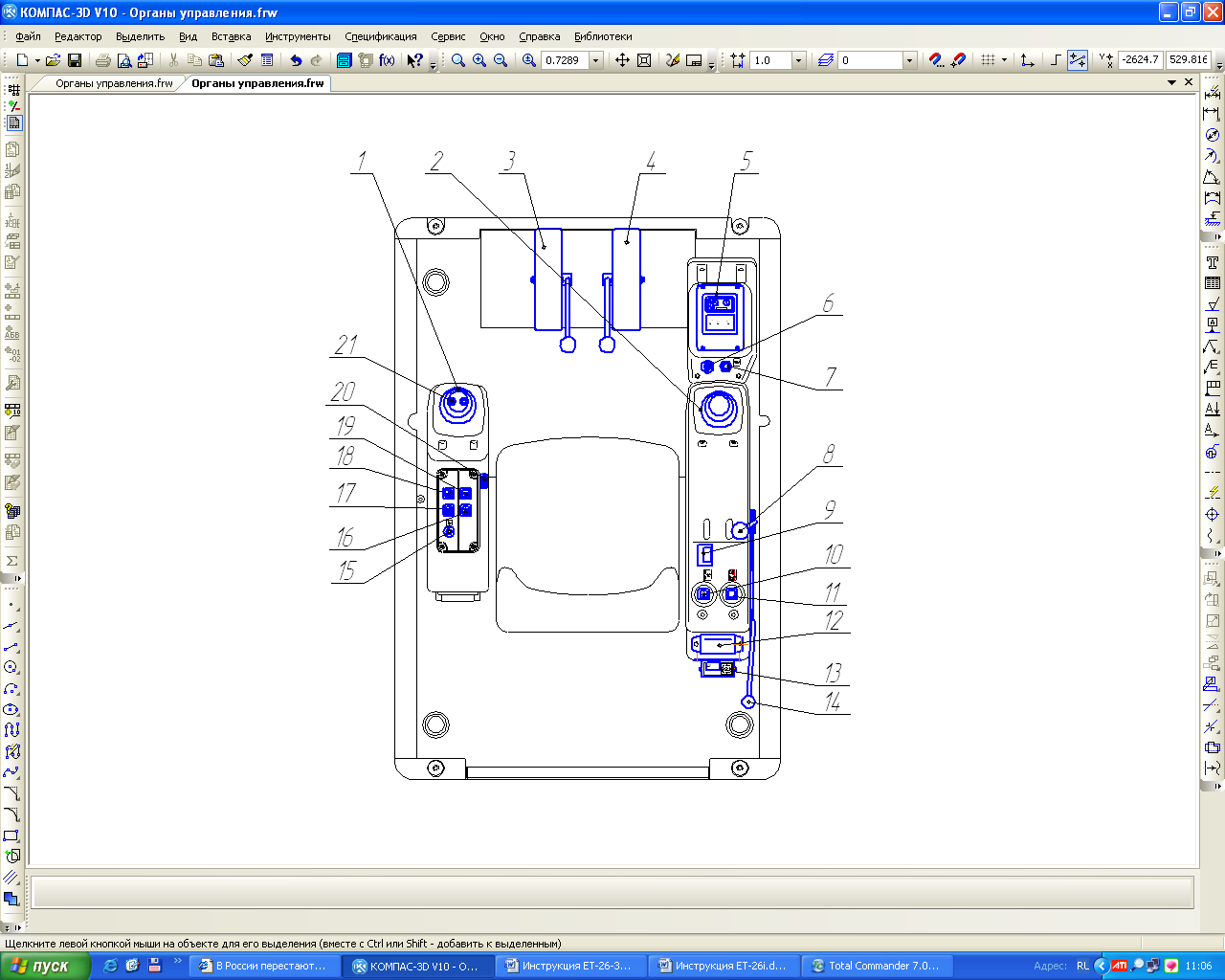Open the variables f(x) panel

pos(387,60)
